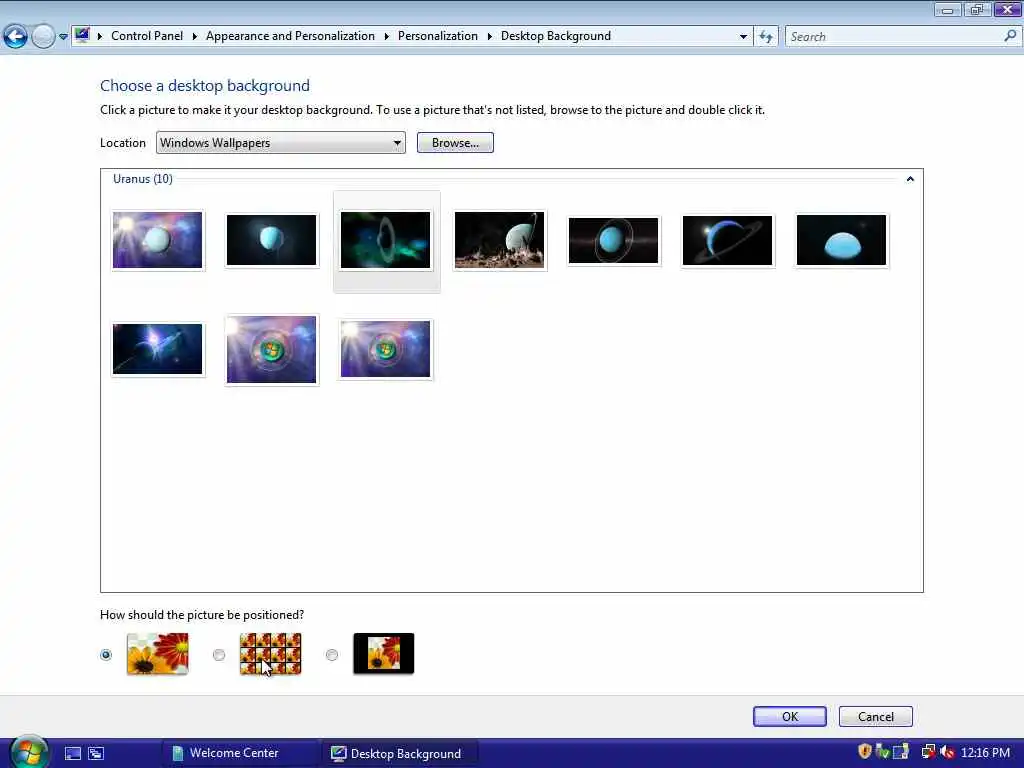Click Desktop Background in the breadcrumb
The height and width of the screenshot is (768, 1024).
(556, 36)
